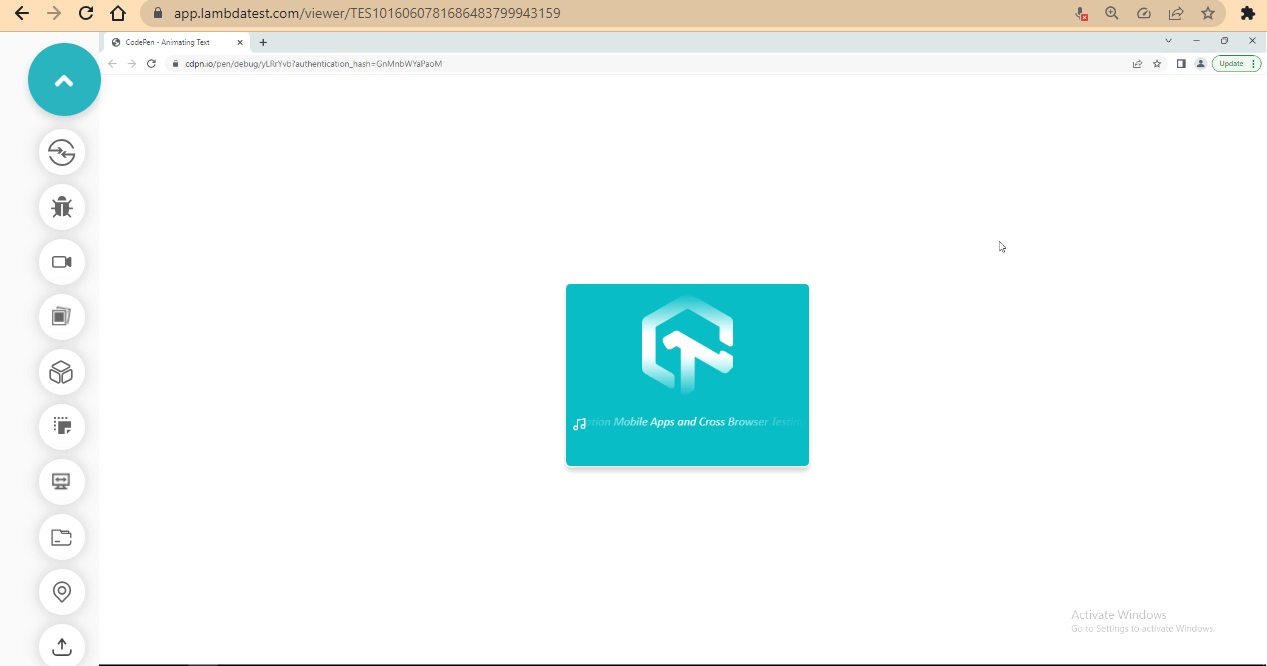Open display resolution settings via monitor icon
This screenshot has height=666, width=1267.
61,482
